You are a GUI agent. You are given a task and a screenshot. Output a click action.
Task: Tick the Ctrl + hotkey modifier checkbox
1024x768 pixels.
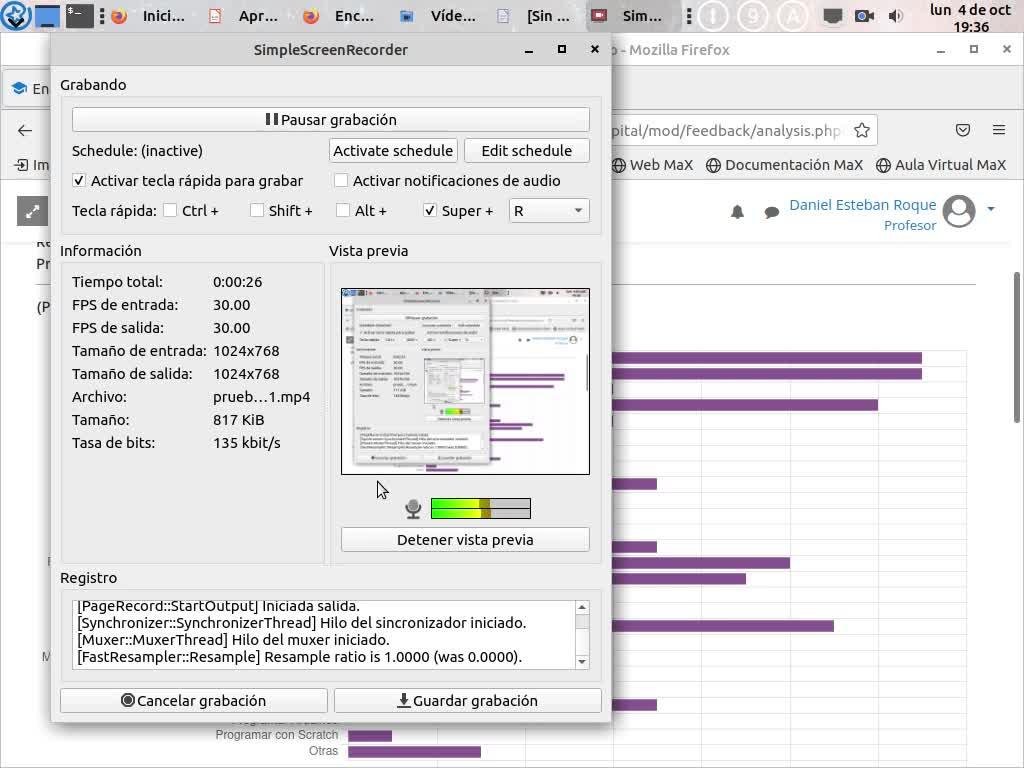[170, 211]
